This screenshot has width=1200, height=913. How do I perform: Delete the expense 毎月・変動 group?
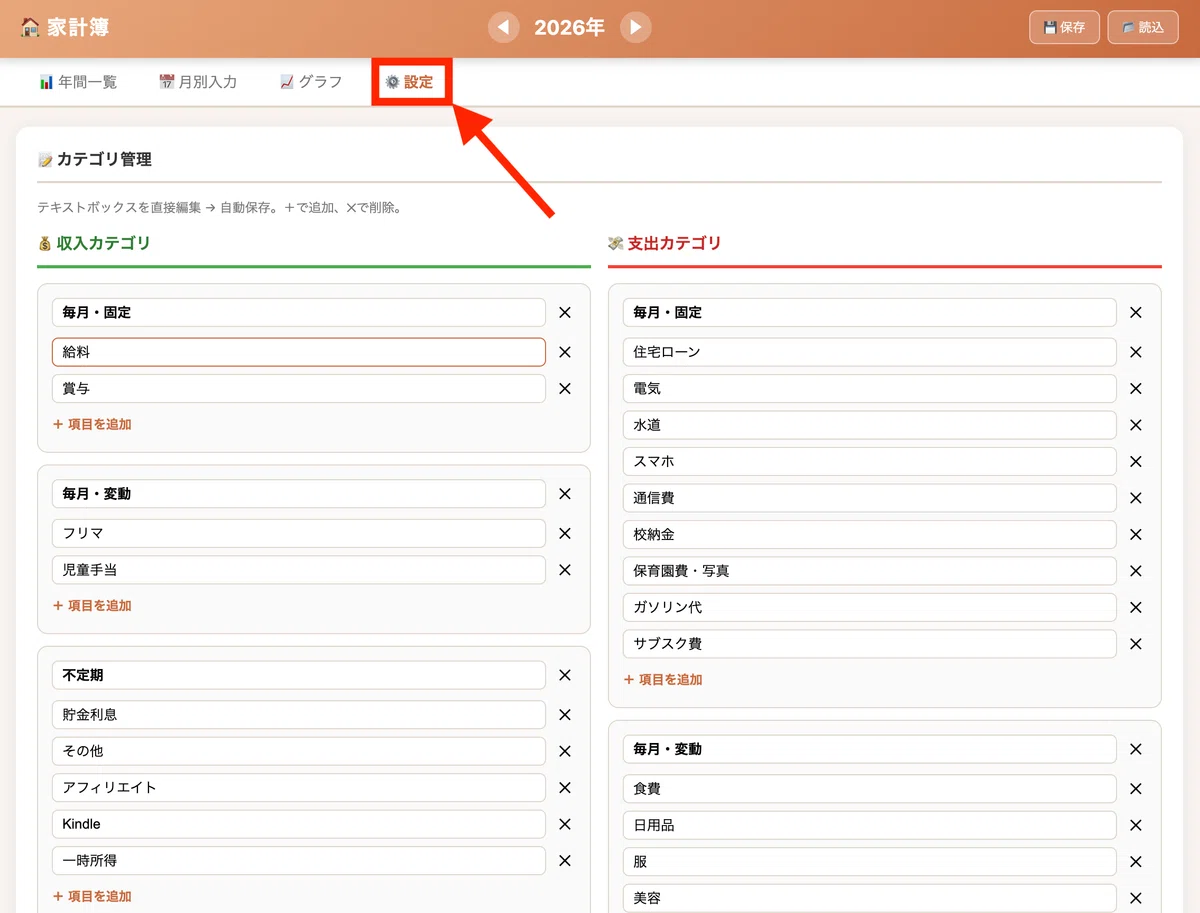point(1136,749)
